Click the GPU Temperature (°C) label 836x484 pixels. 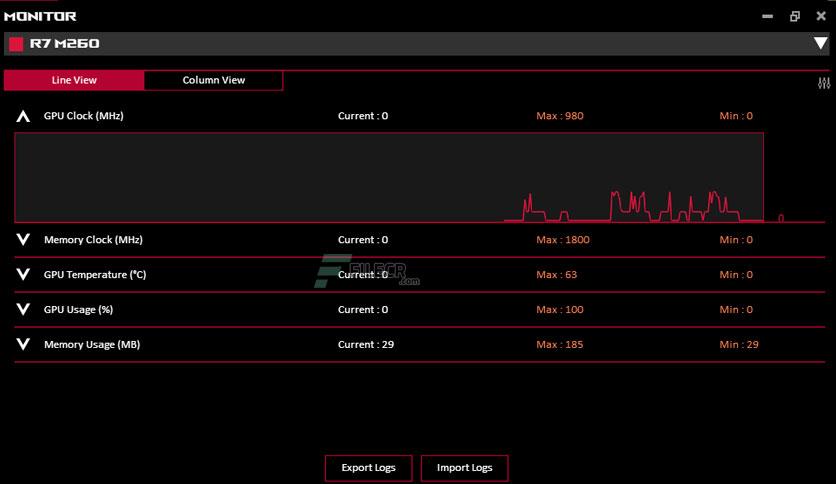[x=95, y=274]
